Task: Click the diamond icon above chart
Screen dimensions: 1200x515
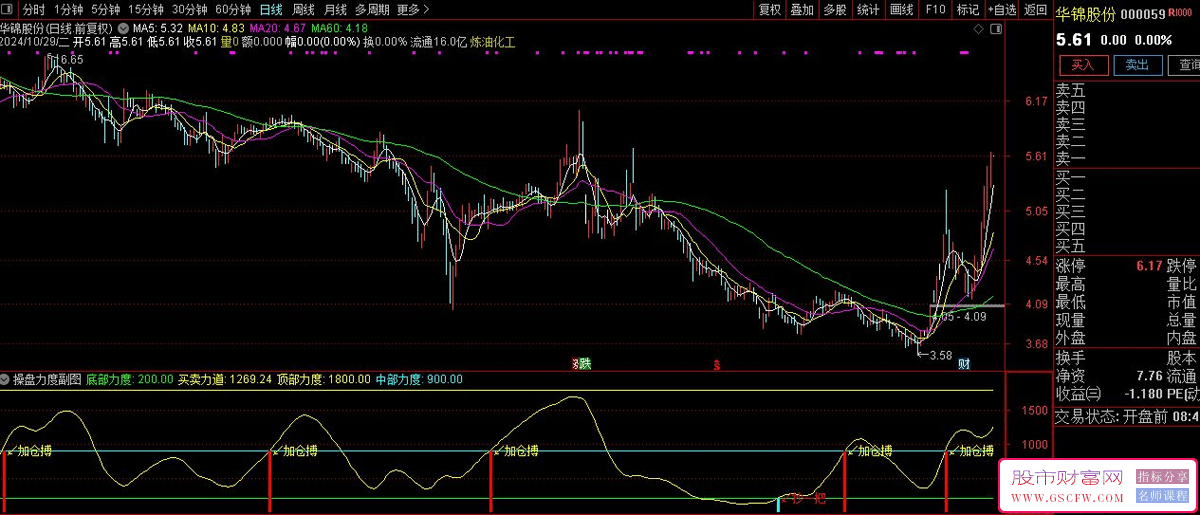Action: tap(978, 30)
